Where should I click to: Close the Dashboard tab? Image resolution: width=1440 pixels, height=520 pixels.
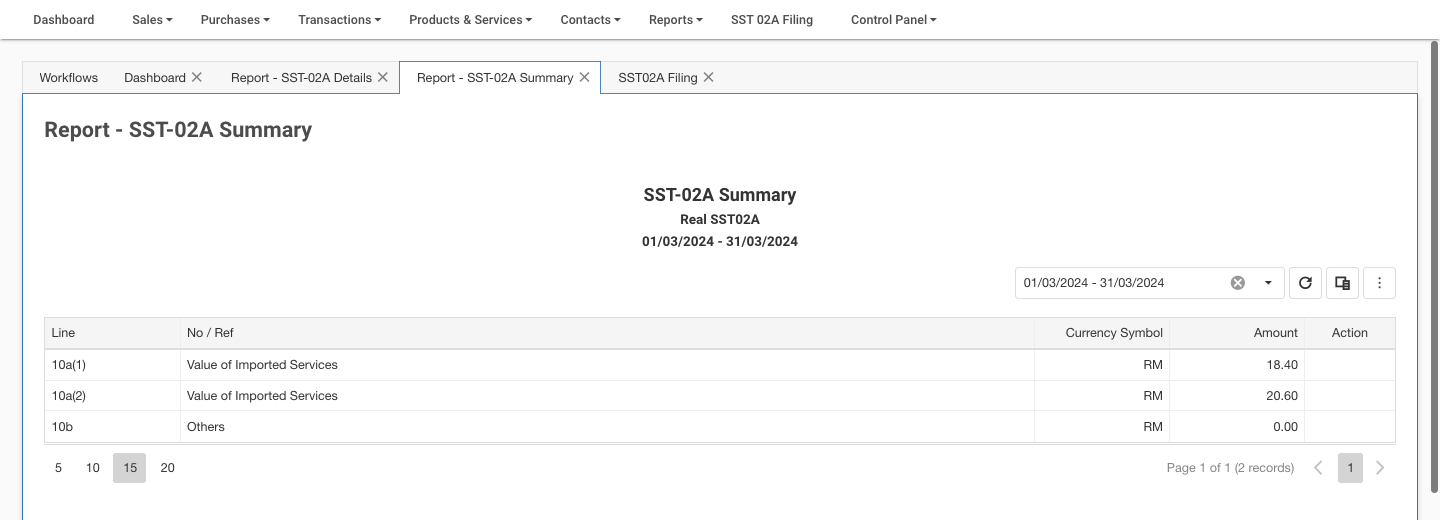click(x=197, y=77)
